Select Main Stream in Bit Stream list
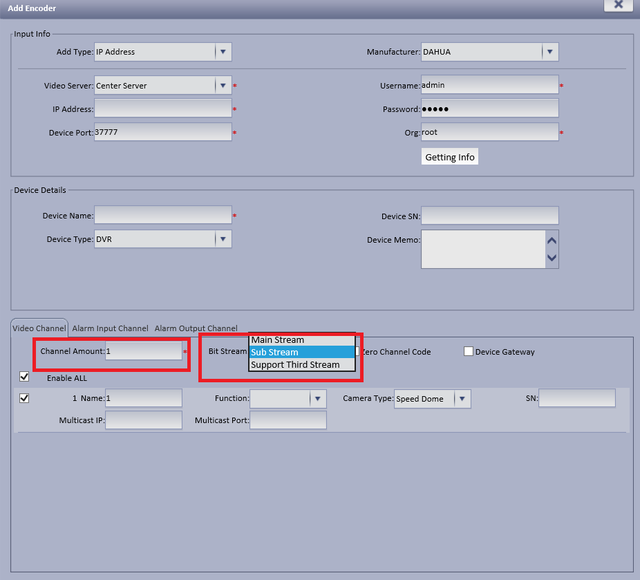The height and width of the screenshot is (580, 640). coord(302,340)
